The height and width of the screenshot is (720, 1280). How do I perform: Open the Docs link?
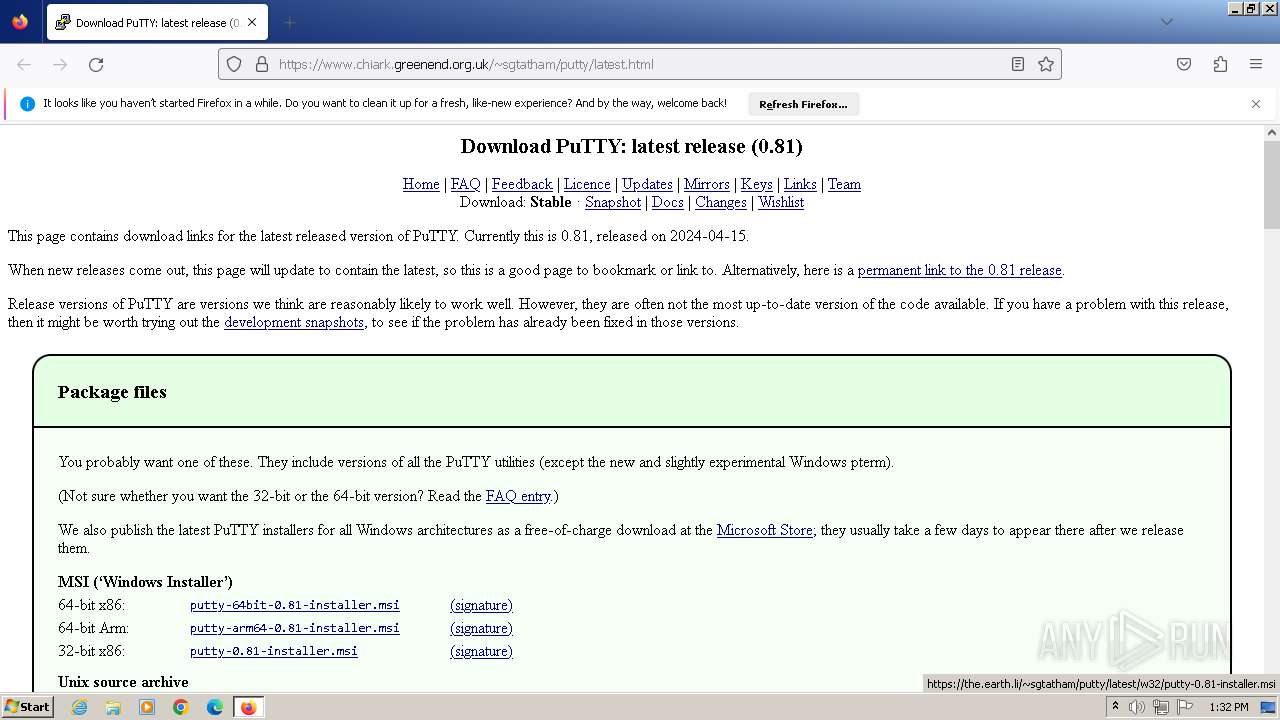pyautogui.click(x=668, y=202)
